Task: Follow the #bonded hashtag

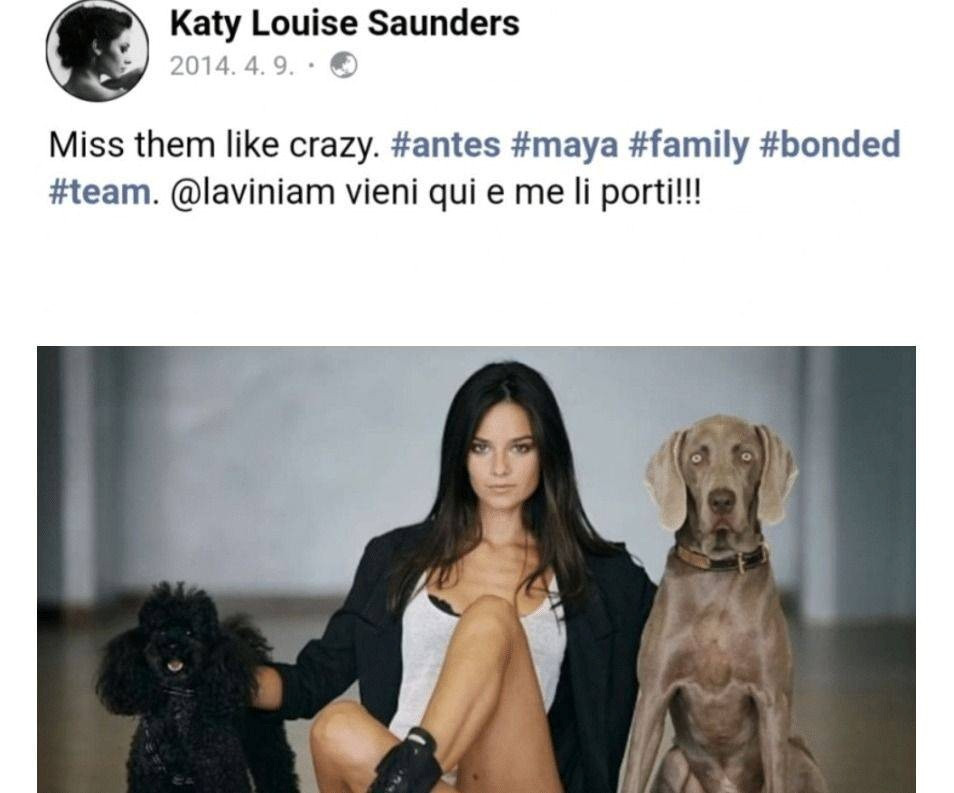Action: (830, 145)
